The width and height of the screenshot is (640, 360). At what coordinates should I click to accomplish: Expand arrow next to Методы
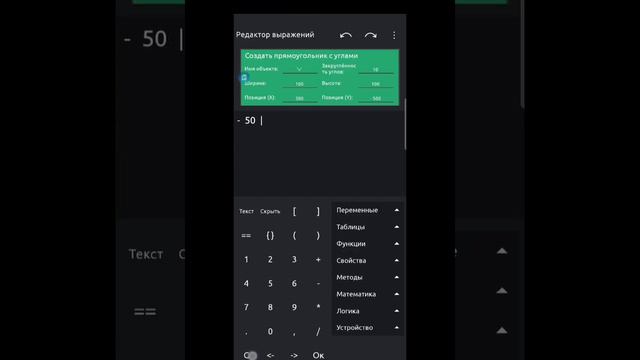(x=396, y=277)
